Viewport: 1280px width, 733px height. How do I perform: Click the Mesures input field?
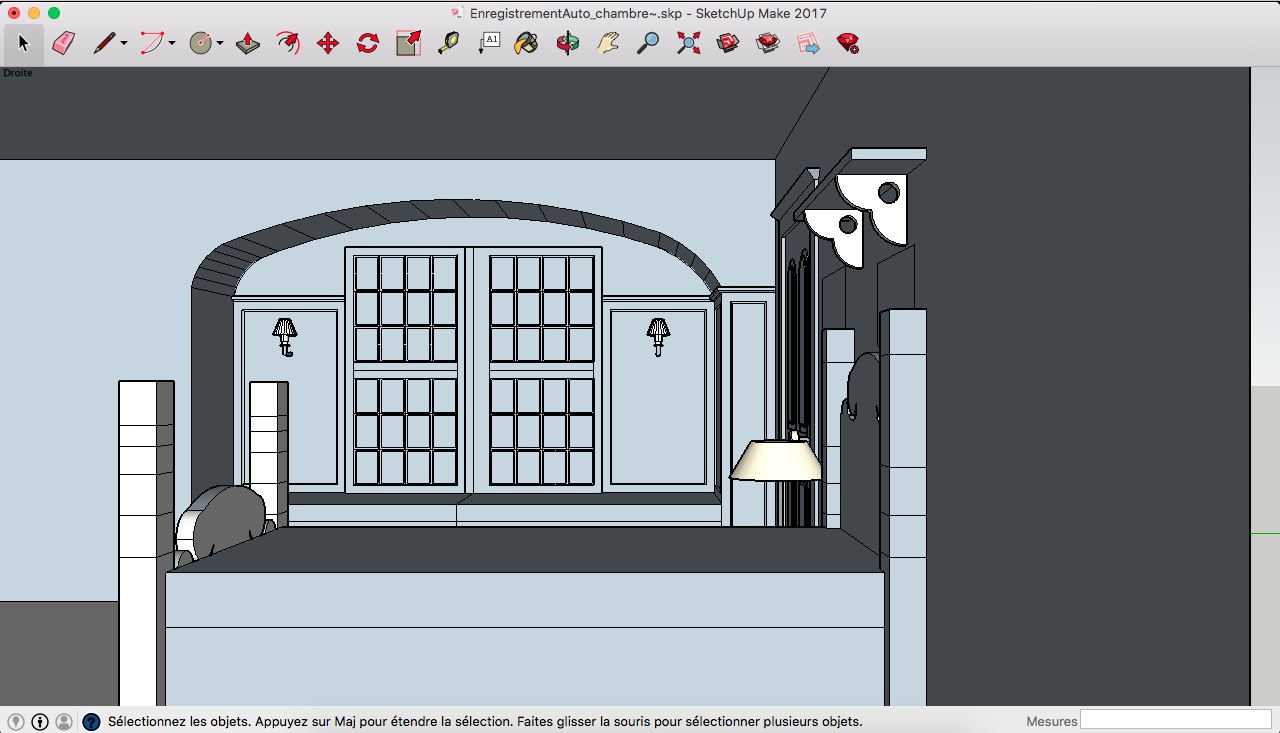[x=1175, y=720]
